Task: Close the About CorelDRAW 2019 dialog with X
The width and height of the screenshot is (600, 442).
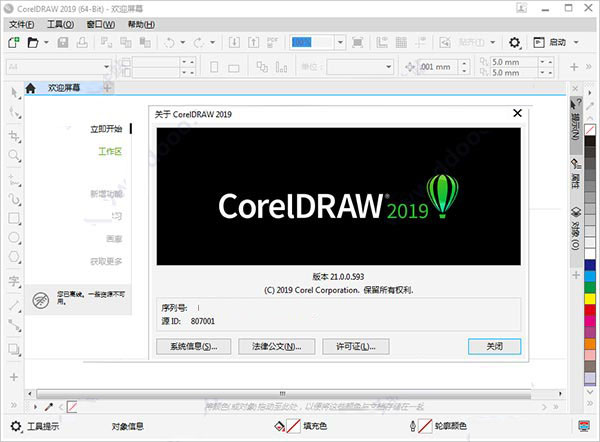Action: 517,113
